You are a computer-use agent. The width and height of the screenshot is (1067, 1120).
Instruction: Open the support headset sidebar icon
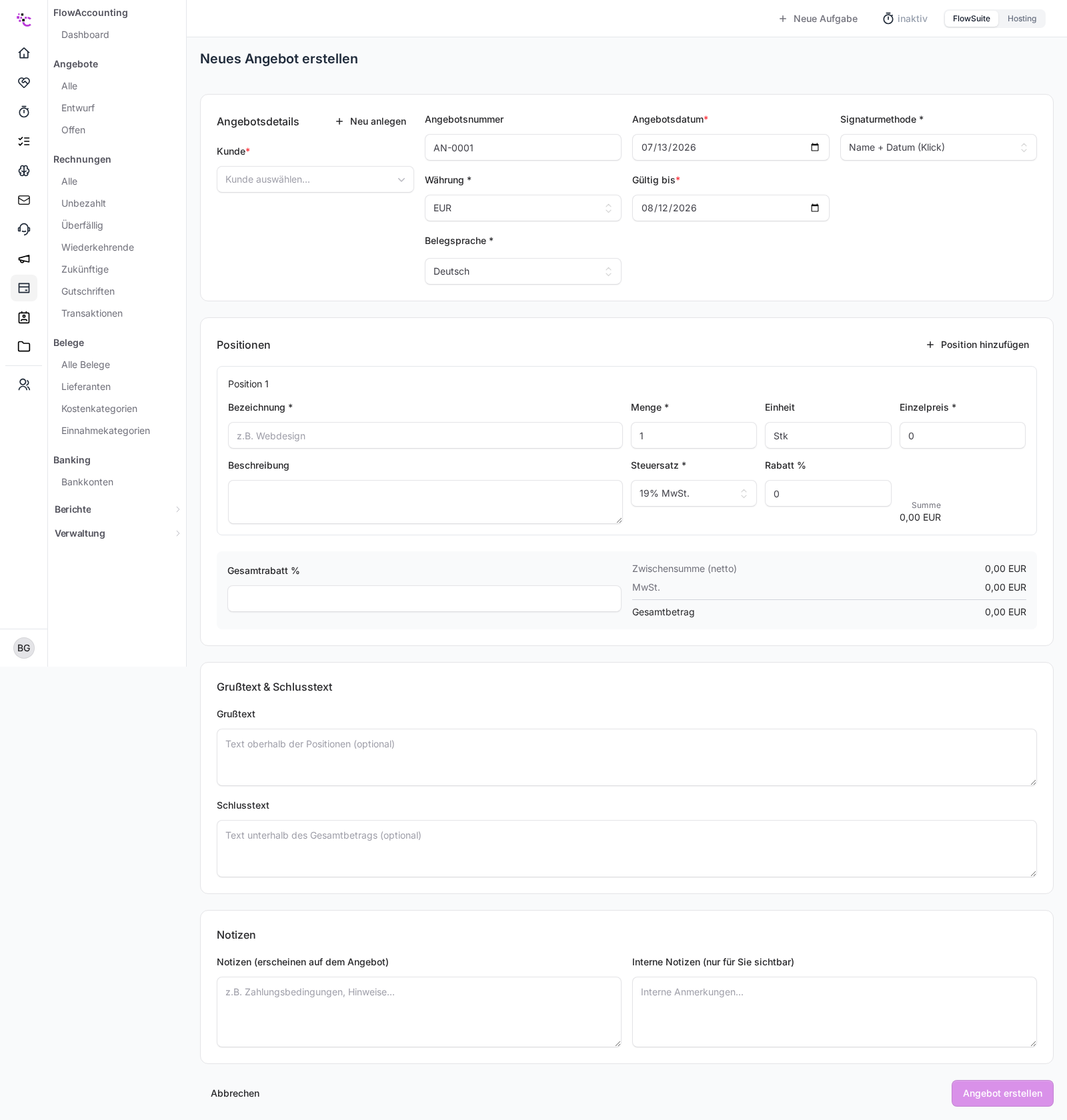(24, 229)
